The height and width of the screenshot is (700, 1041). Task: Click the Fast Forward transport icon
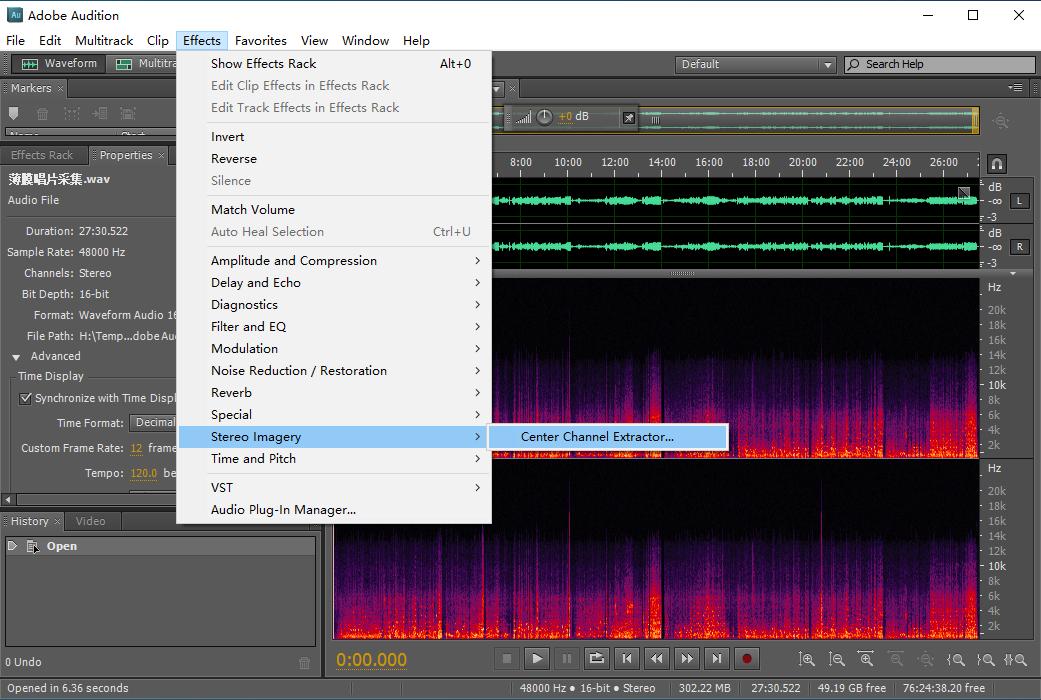click(686, 658)
